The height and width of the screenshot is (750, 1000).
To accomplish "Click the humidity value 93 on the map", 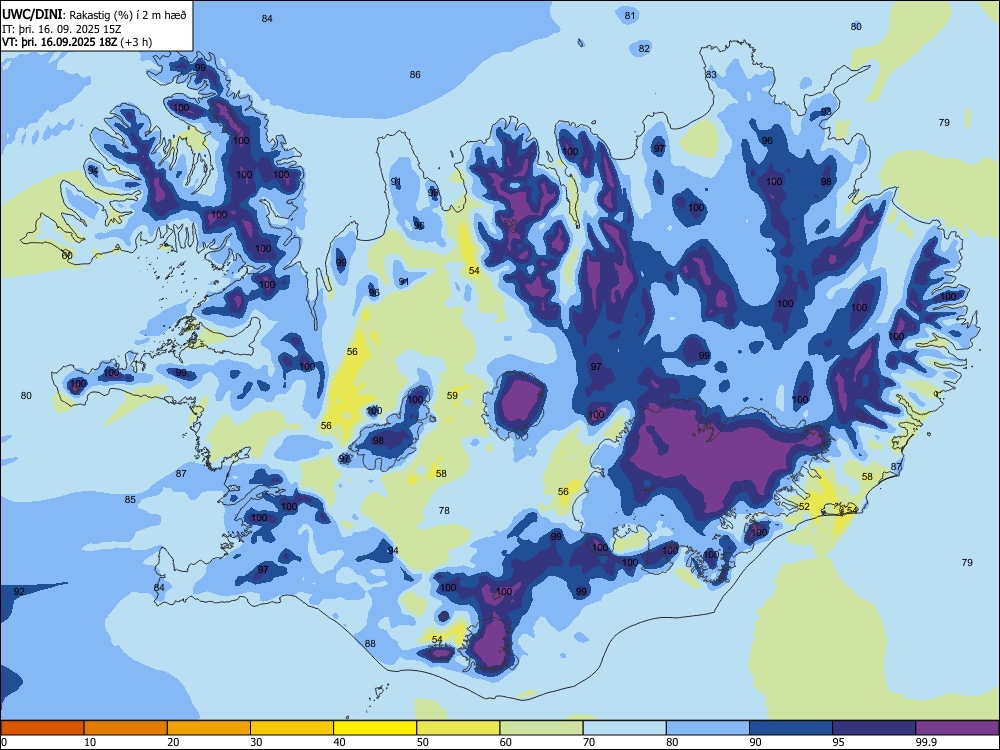I will pos(826,112).
